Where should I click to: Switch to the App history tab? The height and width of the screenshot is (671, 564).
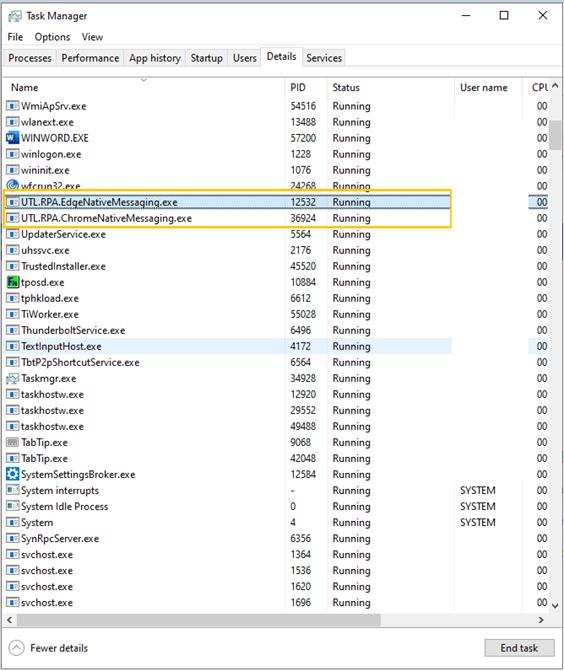point(155,58)
